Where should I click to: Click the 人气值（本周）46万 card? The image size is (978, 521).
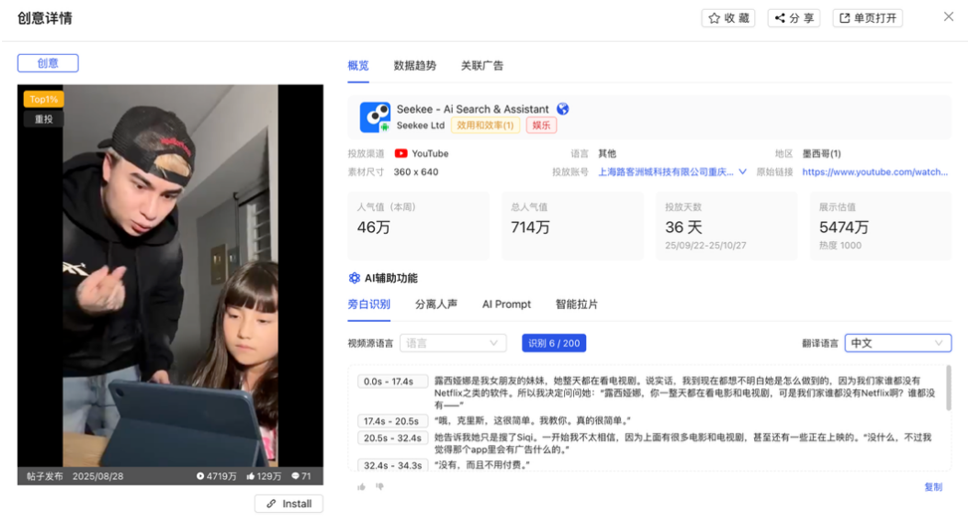[x=419, y=226]
